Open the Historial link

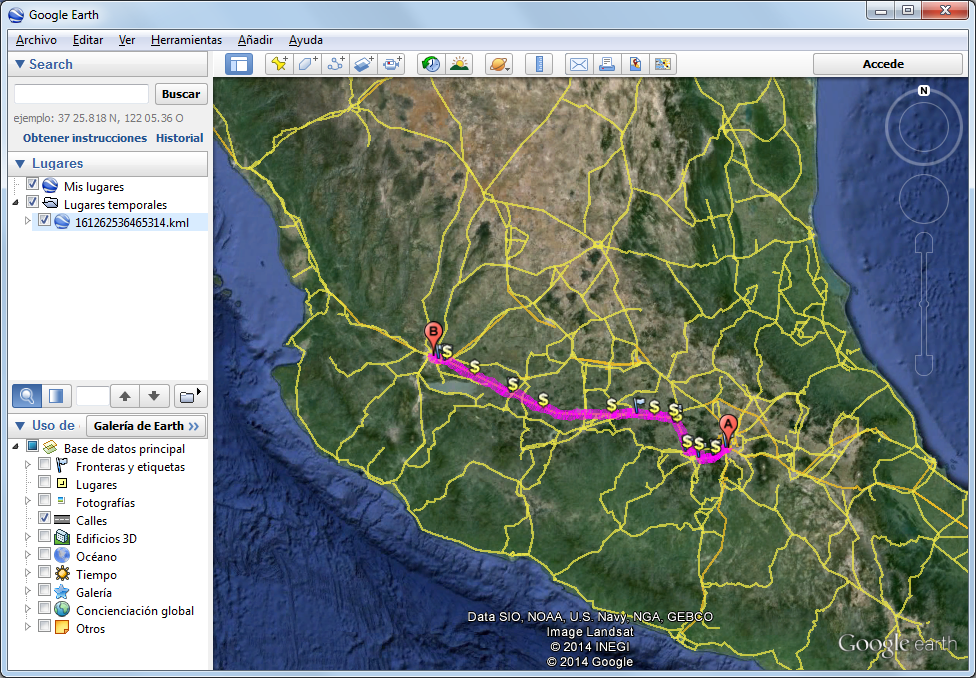tap(179, 138)
